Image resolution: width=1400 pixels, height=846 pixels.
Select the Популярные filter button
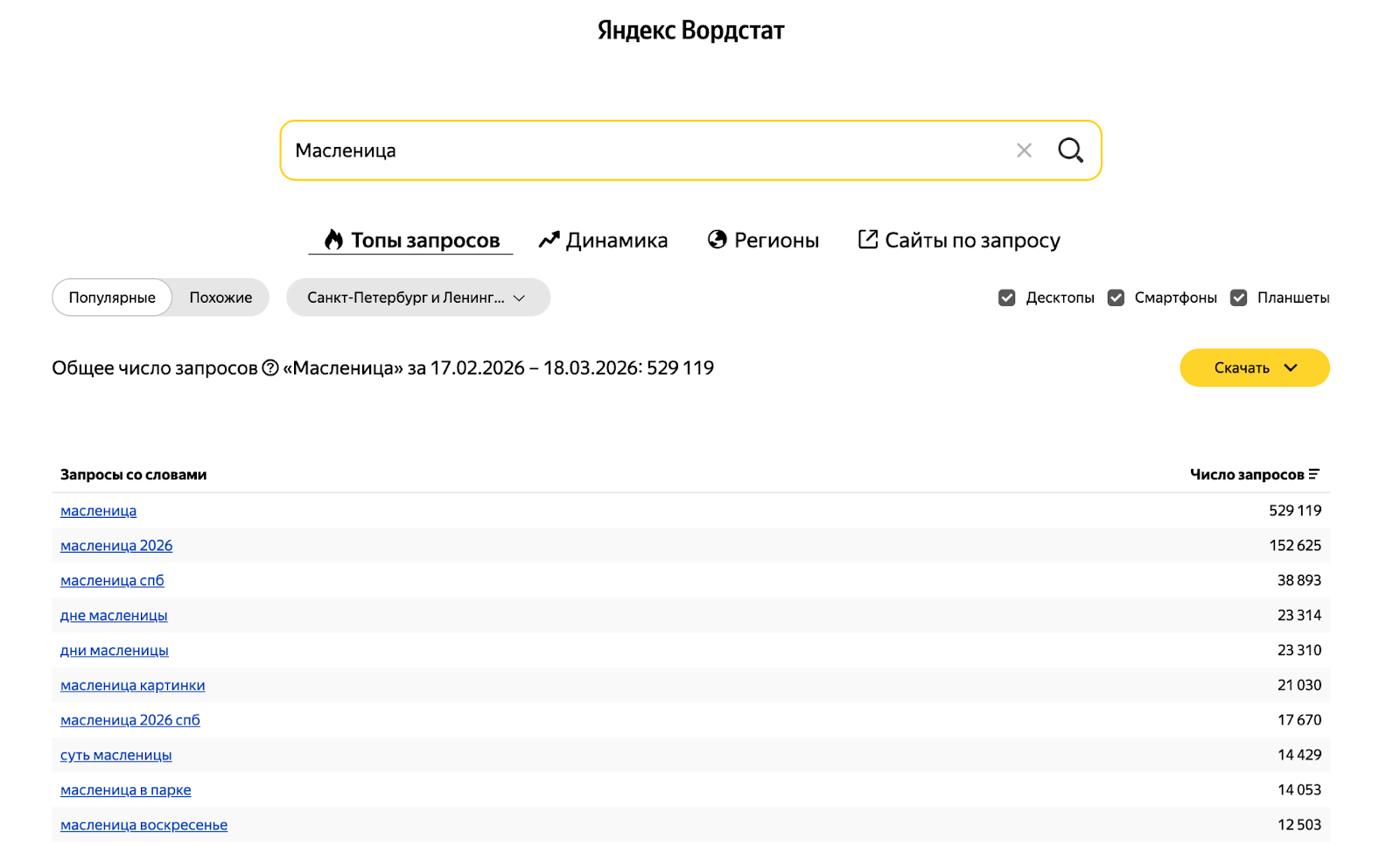(112, 297)
